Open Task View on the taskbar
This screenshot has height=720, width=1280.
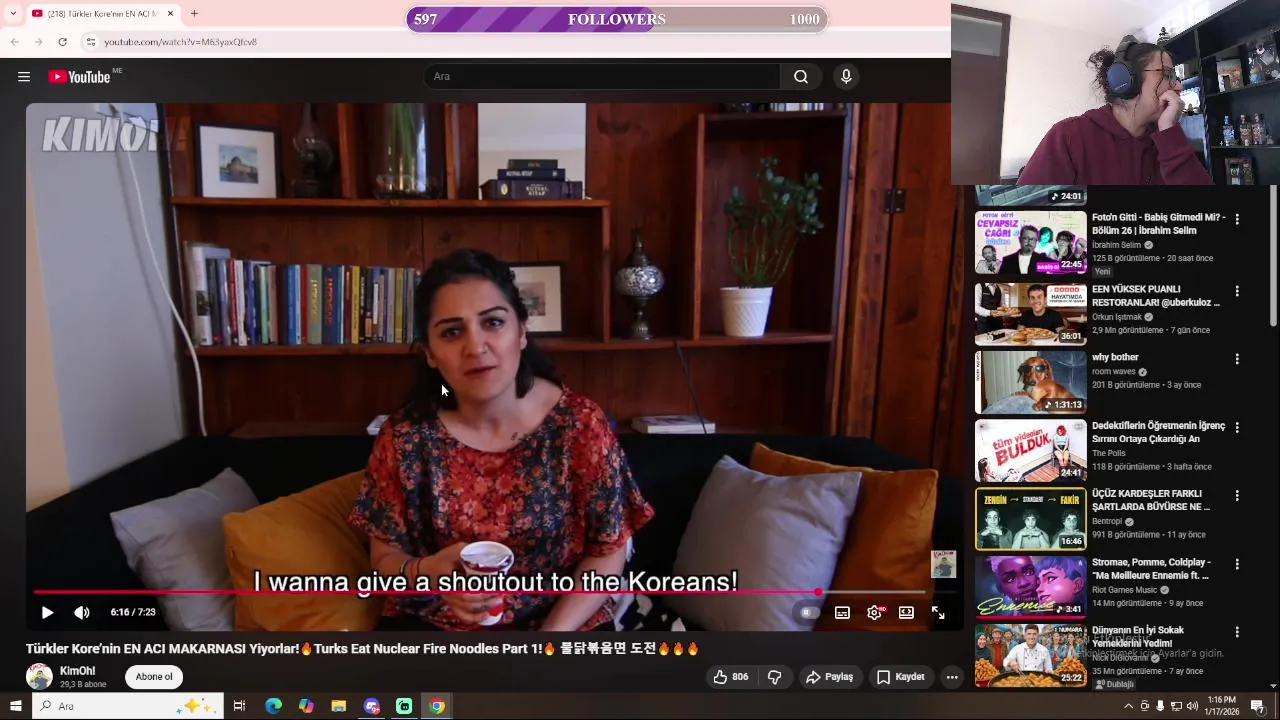[239, 706]
